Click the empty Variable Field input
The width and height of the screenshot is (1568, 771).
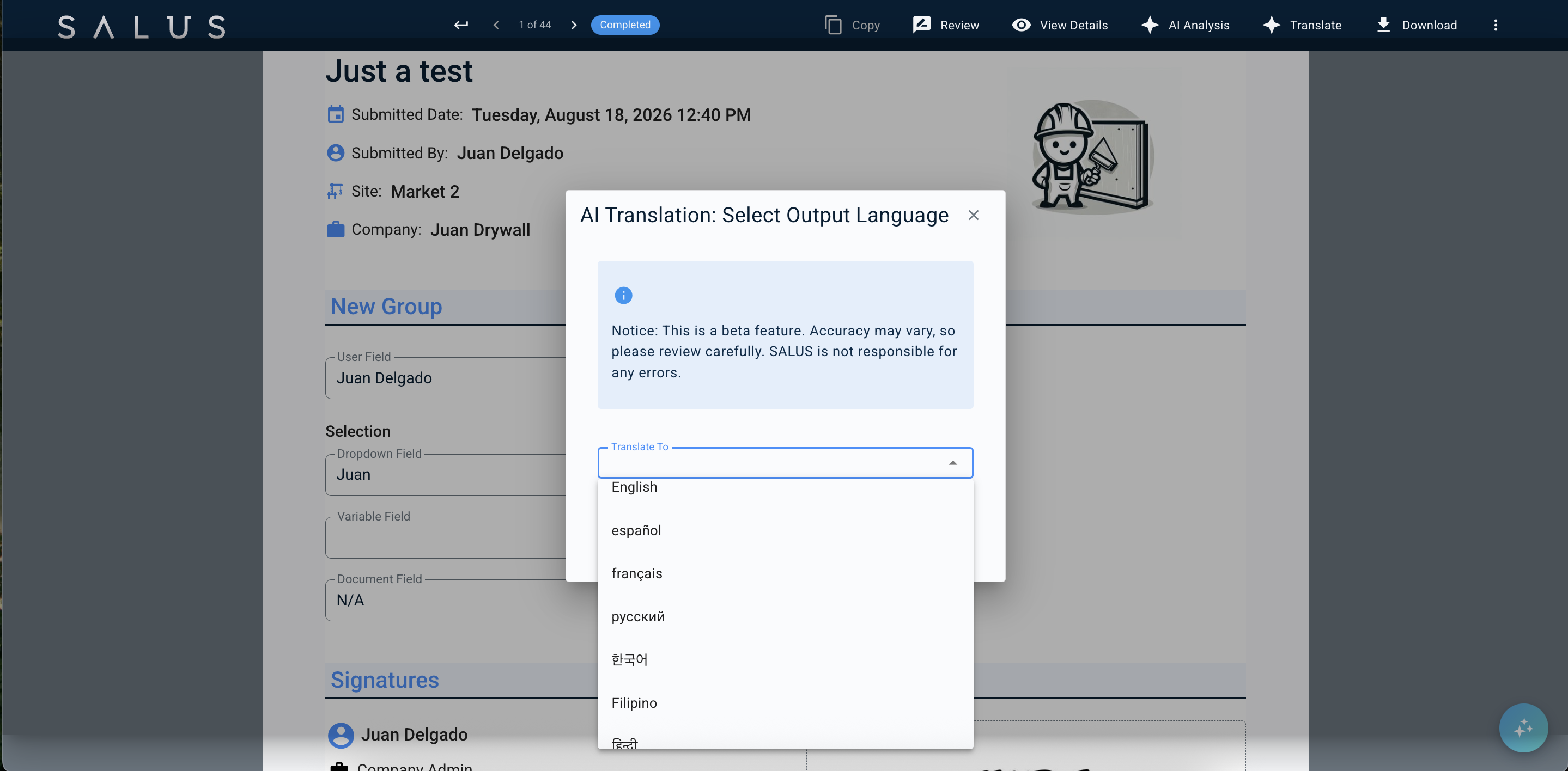pos(446,537)
